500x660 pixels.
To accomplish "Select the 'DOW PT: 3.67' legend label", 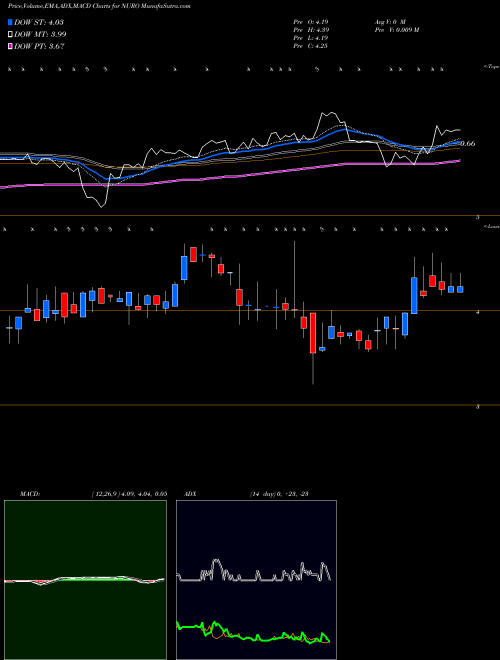I will pyautogui.click(x=39, y=46).
